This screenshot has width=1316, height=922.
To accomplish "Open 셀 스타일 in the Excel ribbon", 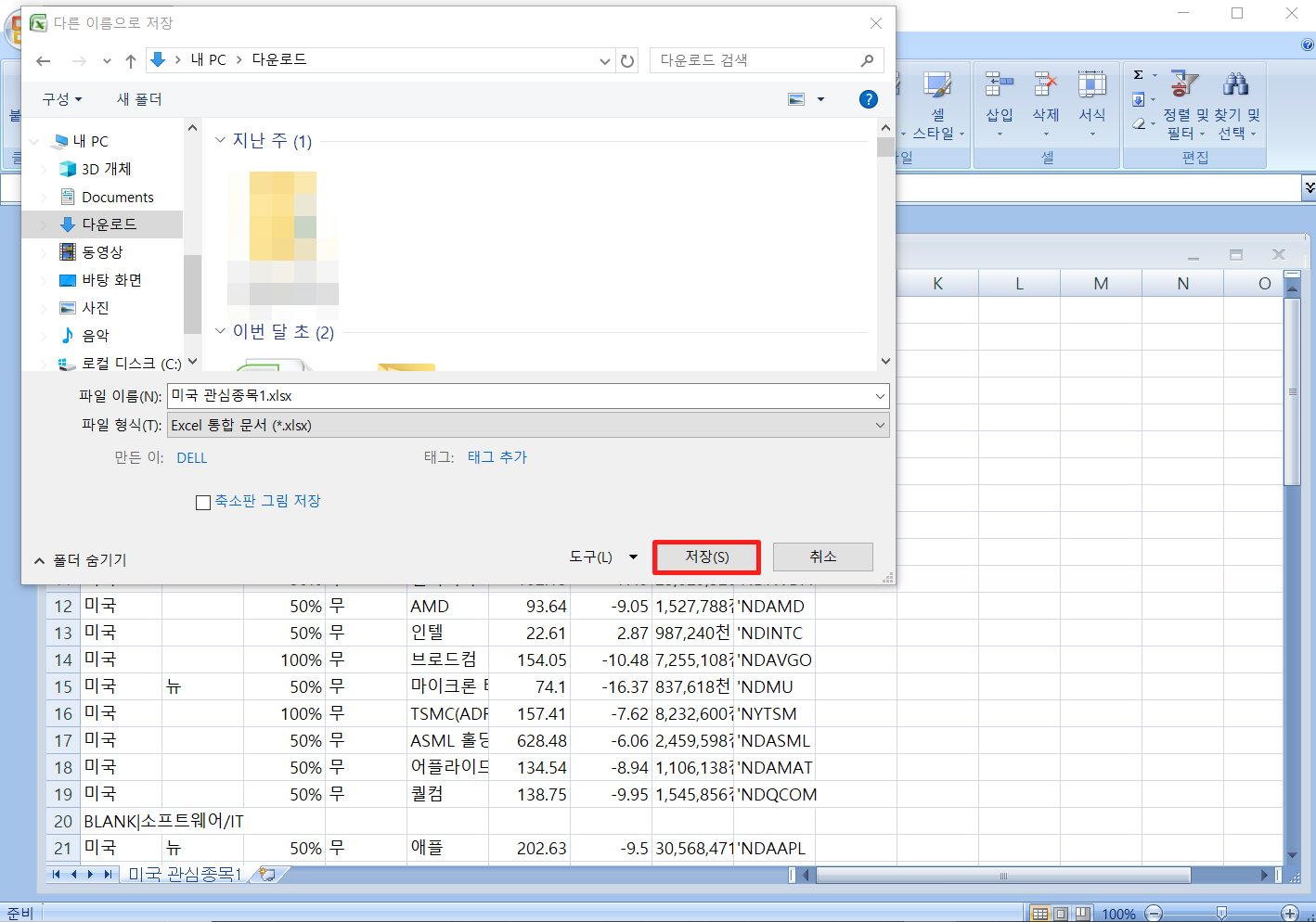I will pyautogui.click(x=936, y=107).
